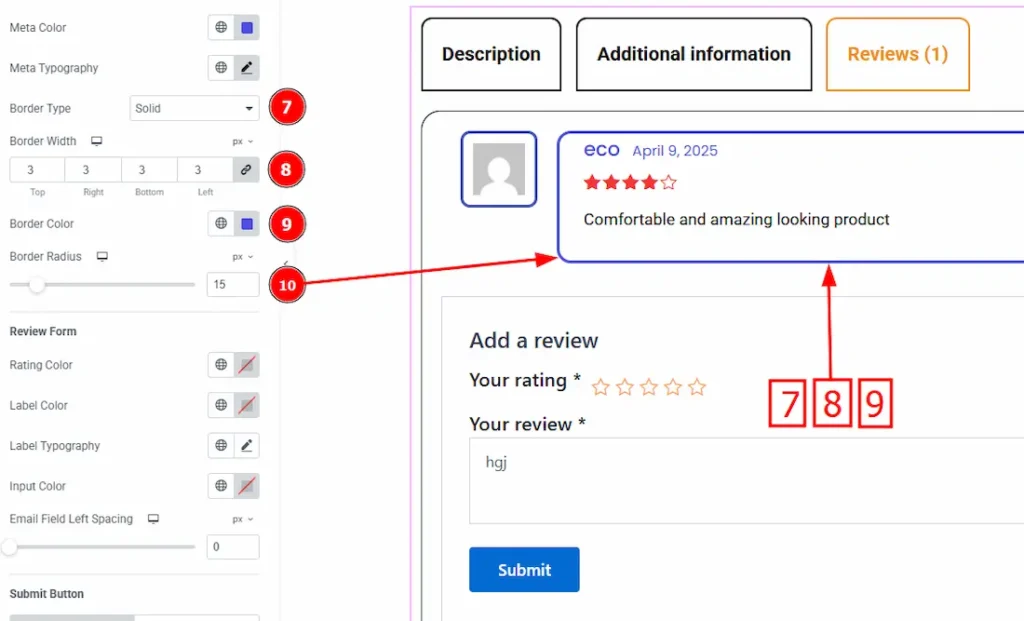This screenshot has width=1024, height=621.
Task: Click responsive device icon beside Border Radius
Action: click(102, 257)
